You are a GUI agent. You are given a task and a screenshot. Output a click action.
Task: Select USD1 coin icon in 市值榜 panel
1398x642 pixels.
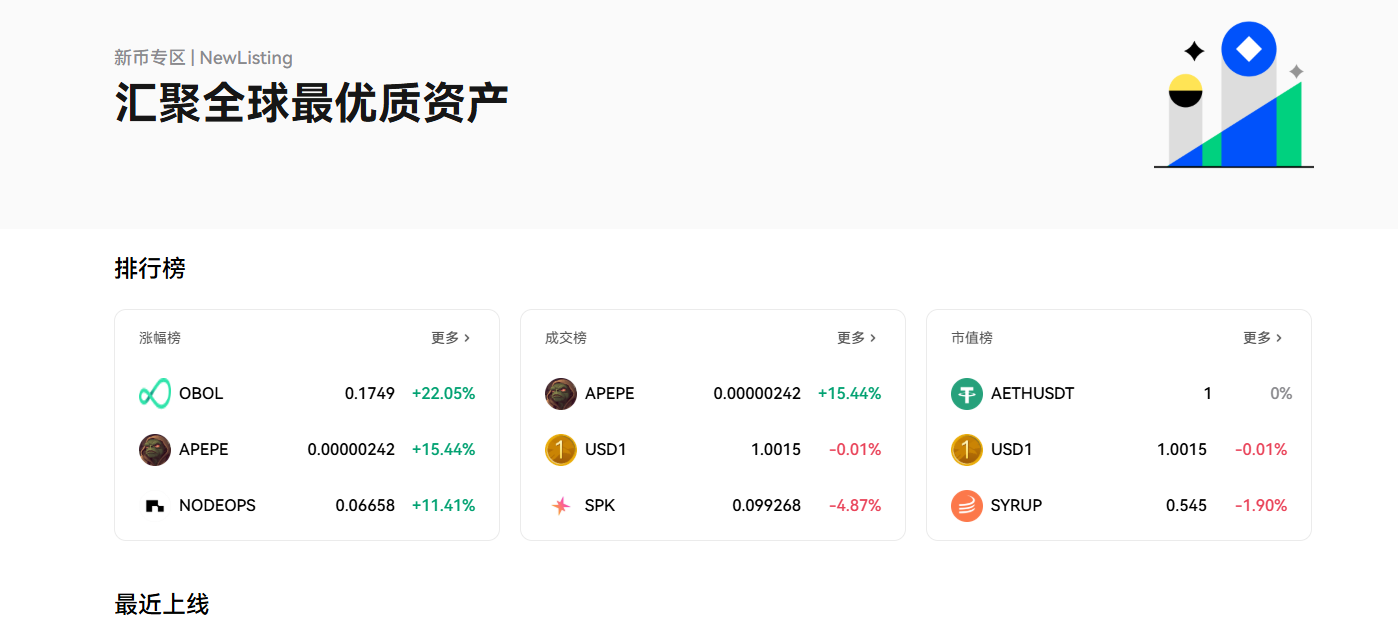[967, 450]
